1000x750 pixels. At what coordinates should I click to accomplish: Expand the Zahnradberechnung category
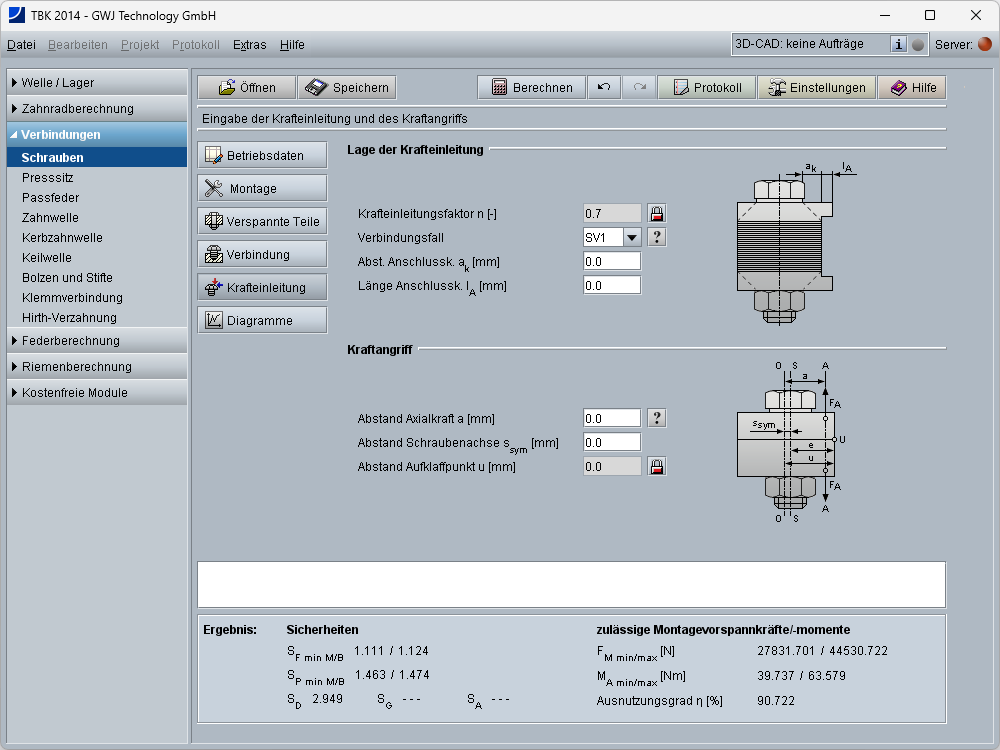coord(97,108)
